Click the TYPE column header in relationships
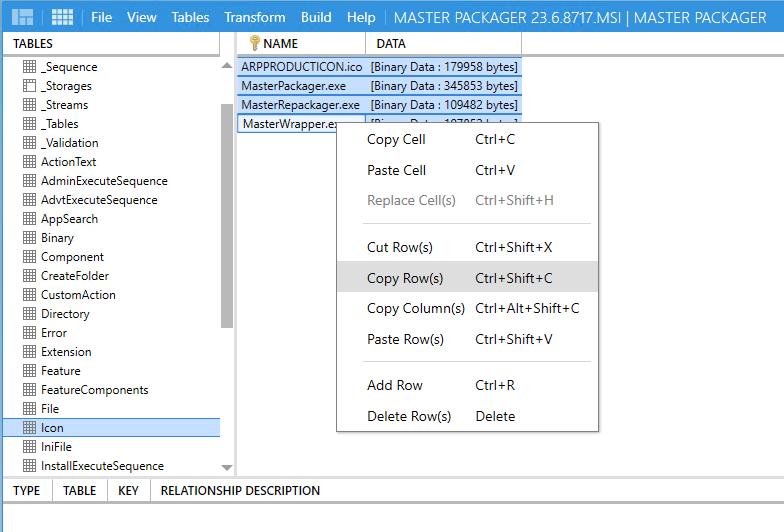This screenshot has width=784, height=532. tap(27, 490)
